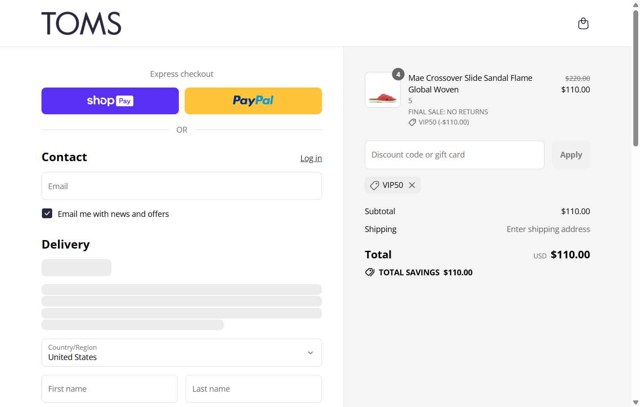640x407 pixels.
Task: Focus the Email input field
Action: pos(182,186)
